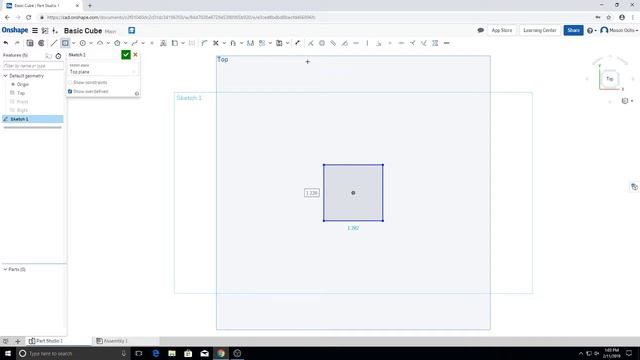Open the rectangle tool dropdown arrow
Screen dimensions: 640x360
[73, 43]
